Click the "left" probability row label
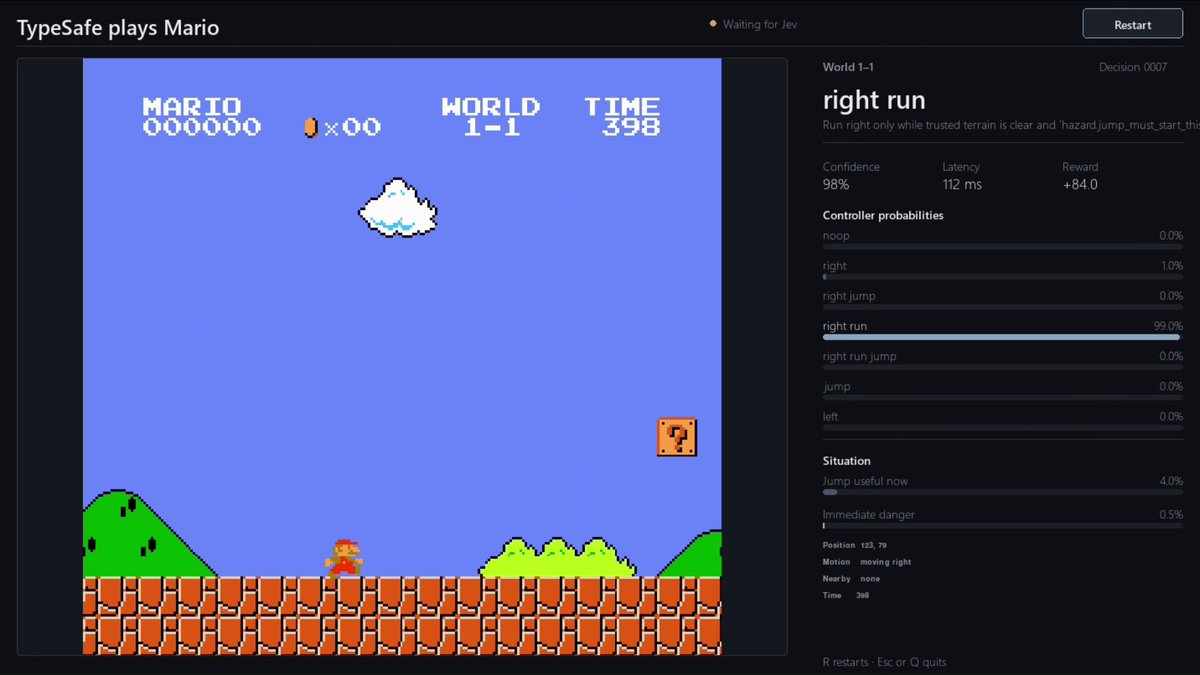This screenshot has height=675, width=1200. (831, 416)
